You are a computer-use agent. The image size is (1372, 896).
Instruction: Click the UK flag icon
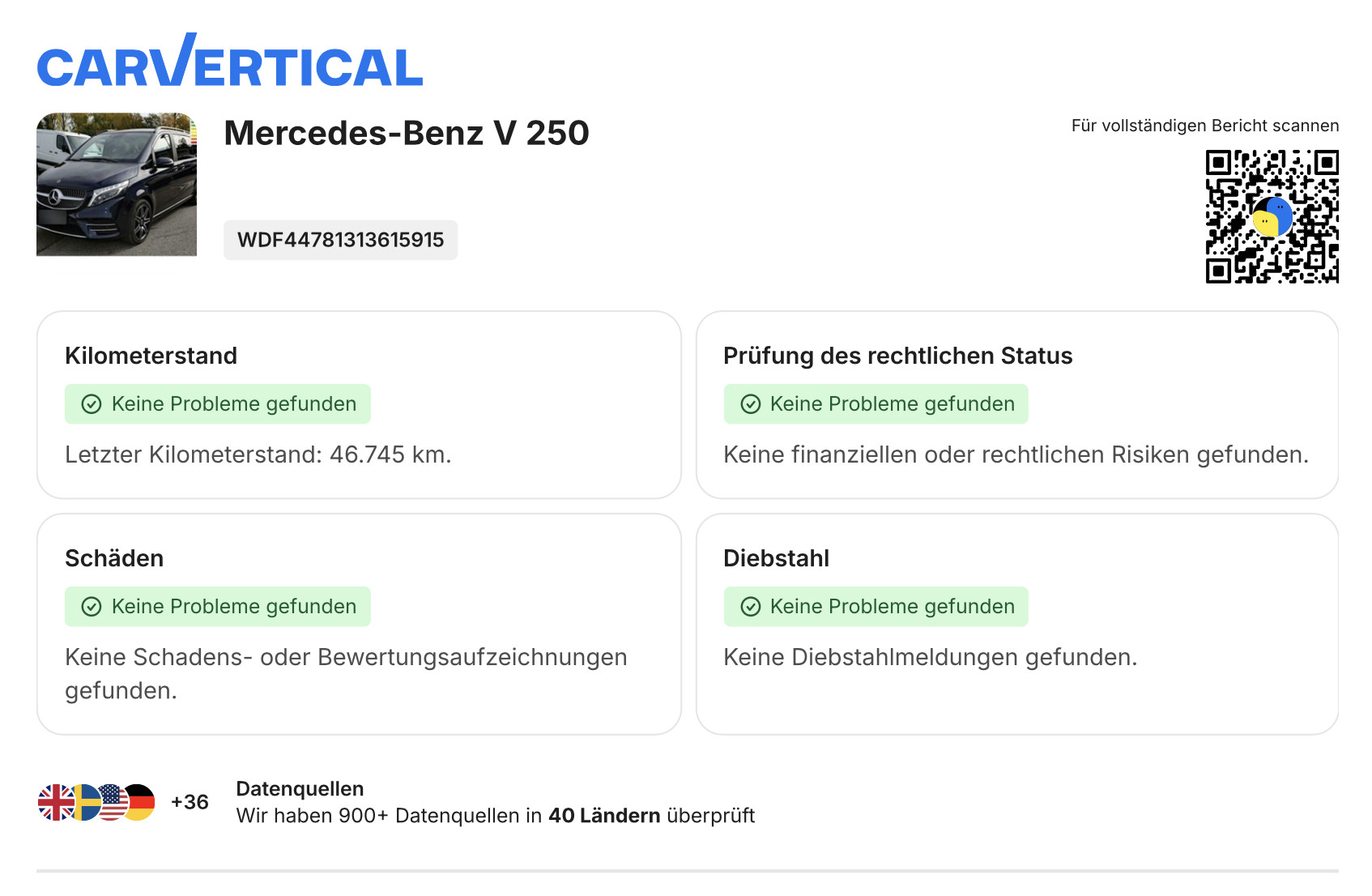[55, 803]
